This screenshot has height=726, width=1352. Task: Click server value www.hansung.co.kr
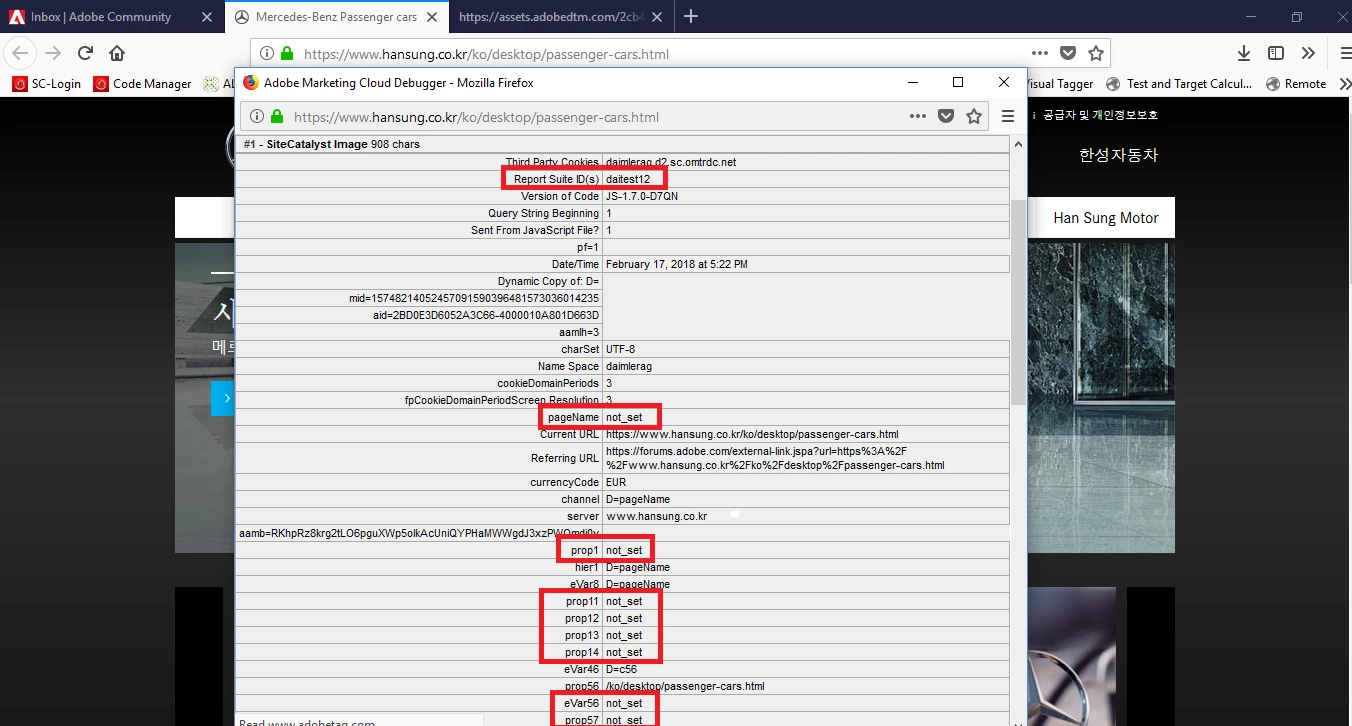coord(656,516)
